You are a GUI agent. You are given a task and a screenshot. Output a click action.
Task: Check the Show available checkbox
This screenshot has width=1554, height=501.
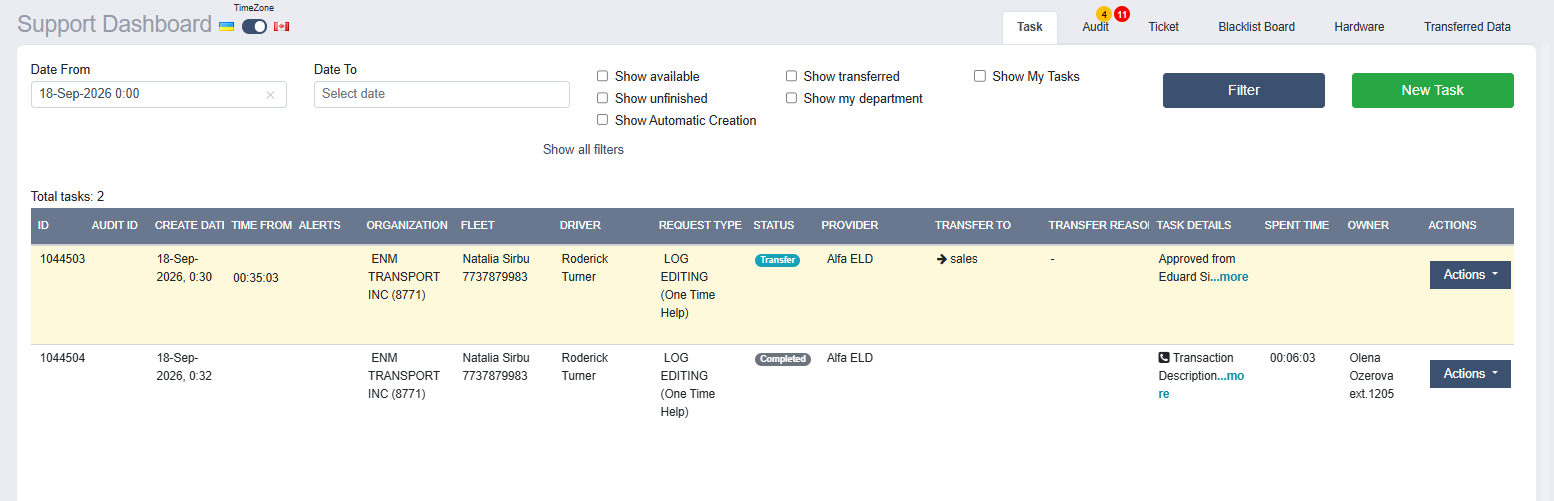(602, 76)
